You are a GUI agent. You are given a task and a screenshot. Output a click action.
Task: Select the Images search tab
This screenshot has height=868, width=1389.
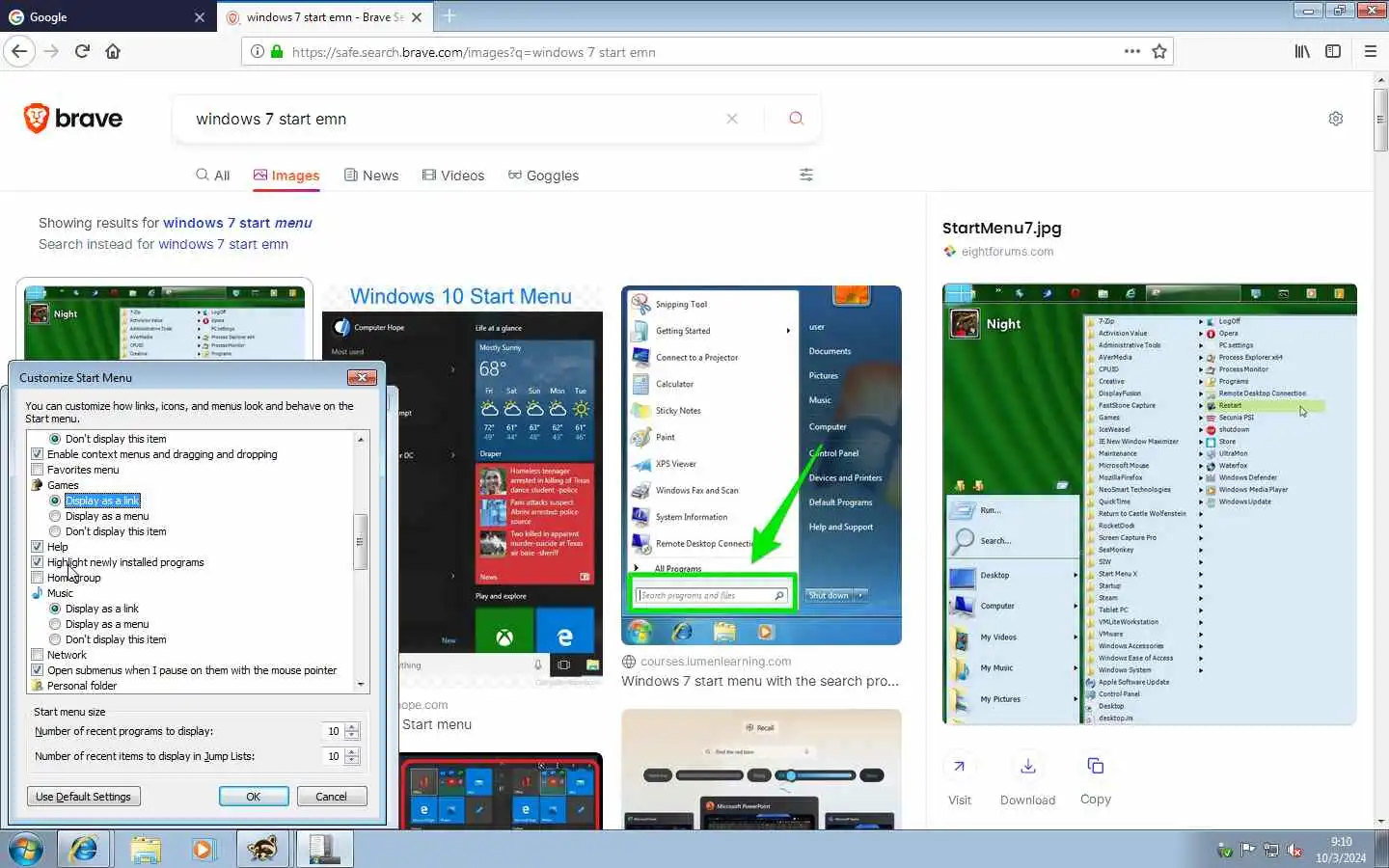click(x=286, y=176)
